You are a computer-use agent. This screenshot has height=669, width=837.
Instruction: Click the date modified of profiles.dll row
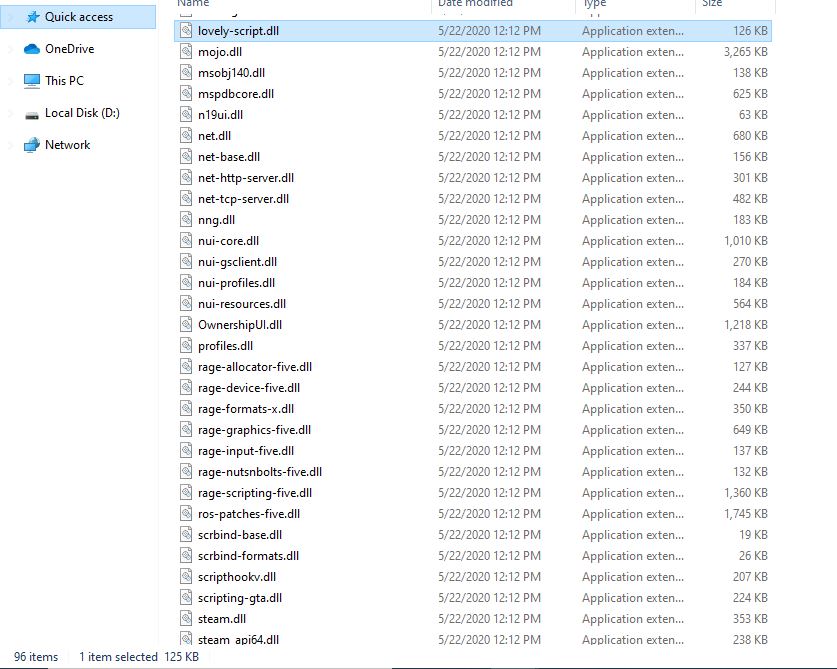(x=489, y=346)
